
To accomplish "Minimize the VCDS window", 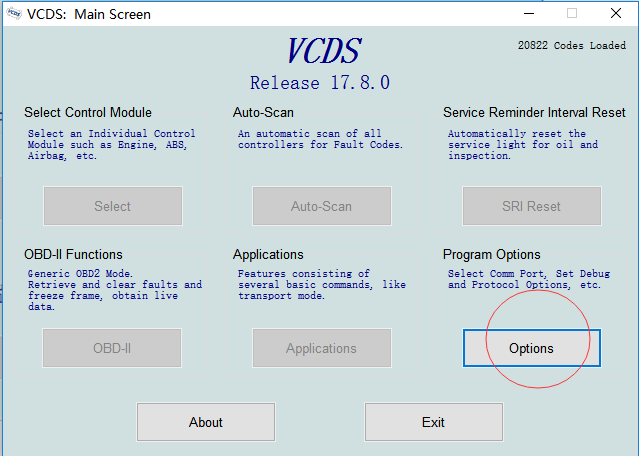I will (x=529, y=13).
